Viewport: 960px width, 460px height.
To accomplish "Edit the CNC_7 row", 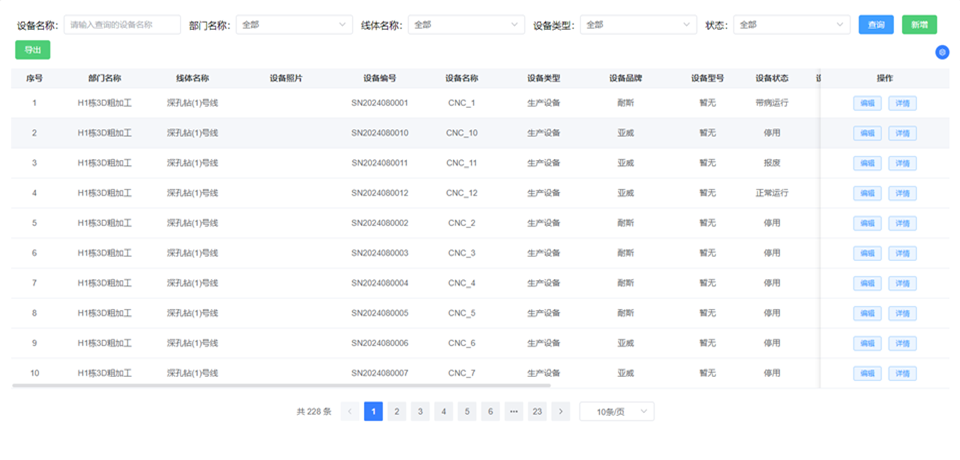I will pyautogui.click(x=868, y=374).
